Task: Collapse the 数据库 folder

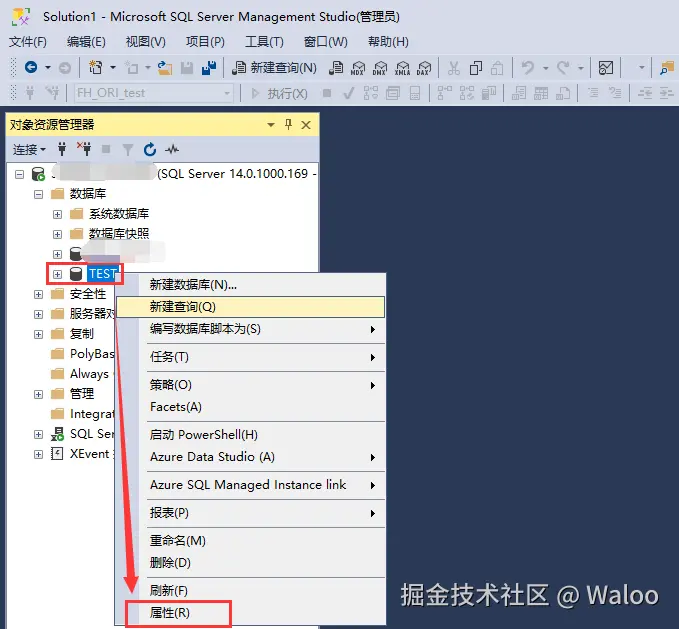Action: (x=39, y=194)
